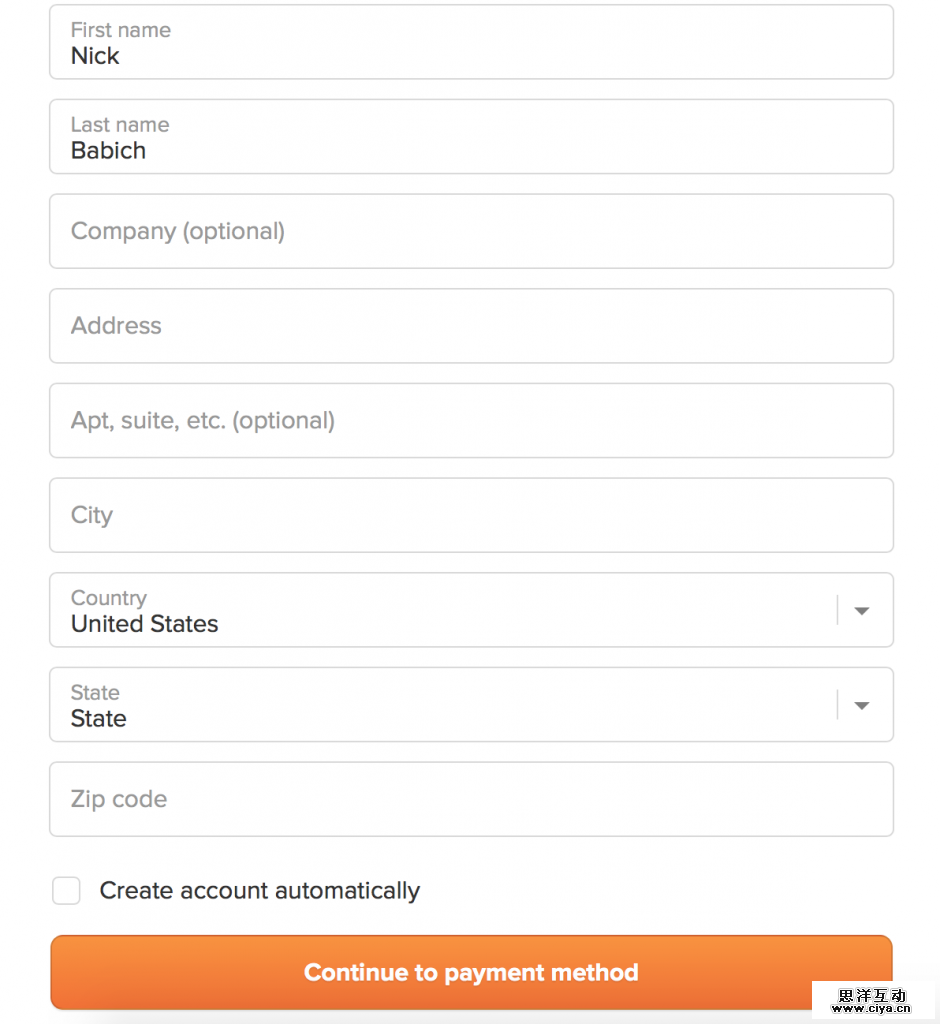
Task: Click the Country dropdown arrow icon
Action: (x=861, y=611)
